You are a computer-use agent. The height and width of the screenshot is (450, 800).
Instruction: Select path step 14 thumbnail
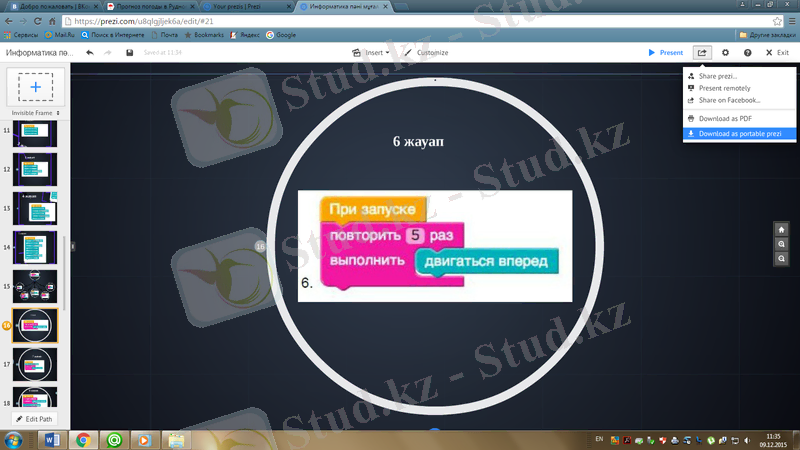tap(35, 248)
